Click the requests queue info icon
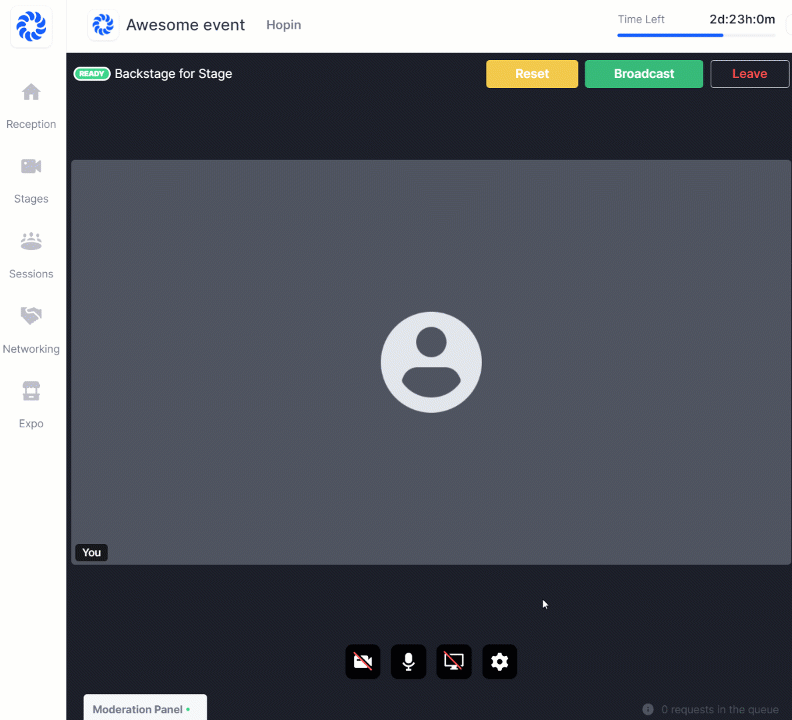Viewport: 792px width, 720px height. click(648, 709)
